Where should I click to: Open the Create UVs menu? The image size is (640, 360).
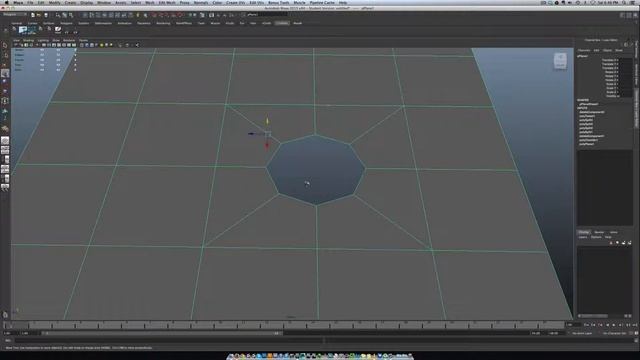coord(236,2)
